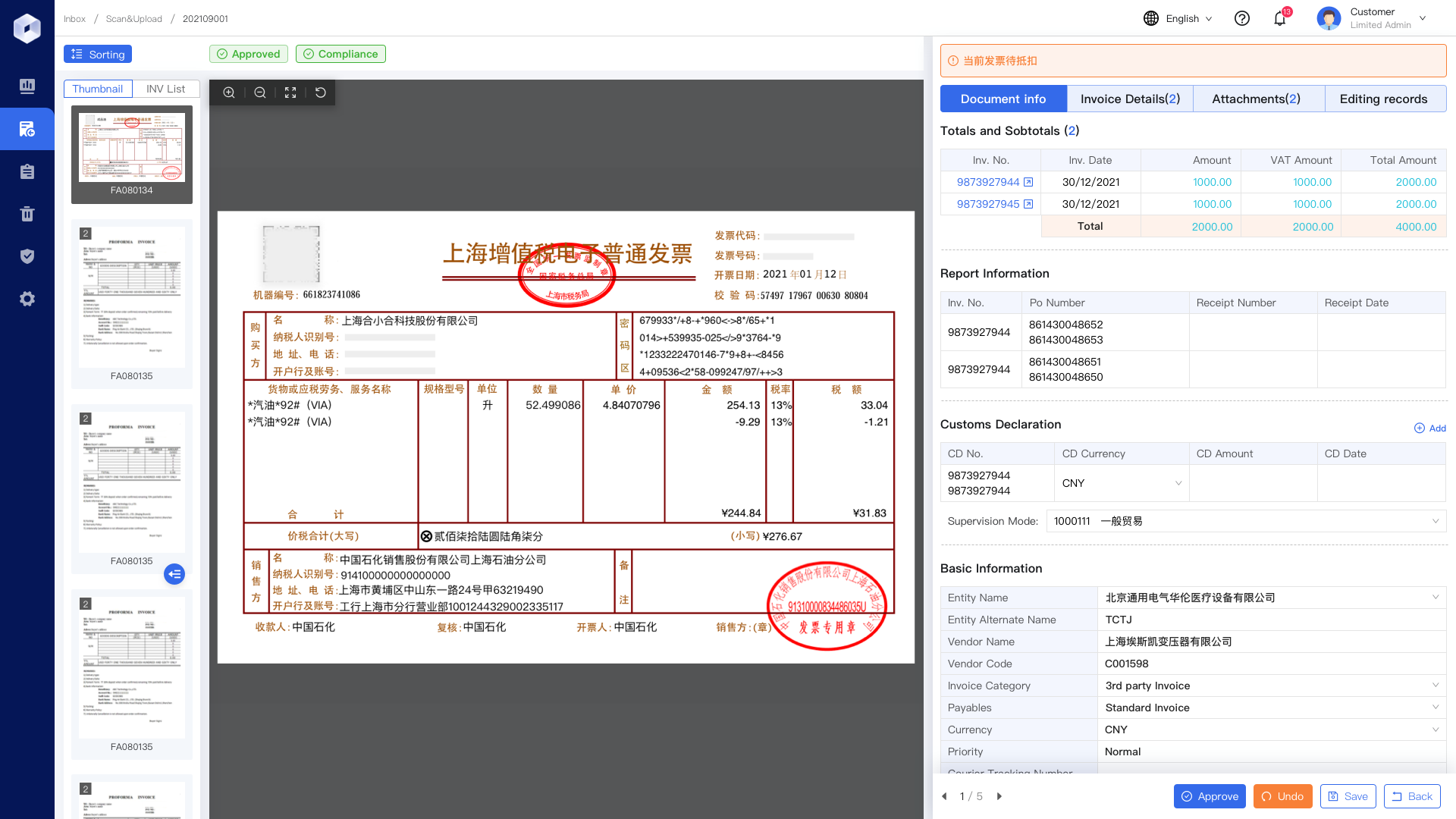1456x819 pixels.
Task: Open the dashboard chart icon in sidebar
Action: 27,86
